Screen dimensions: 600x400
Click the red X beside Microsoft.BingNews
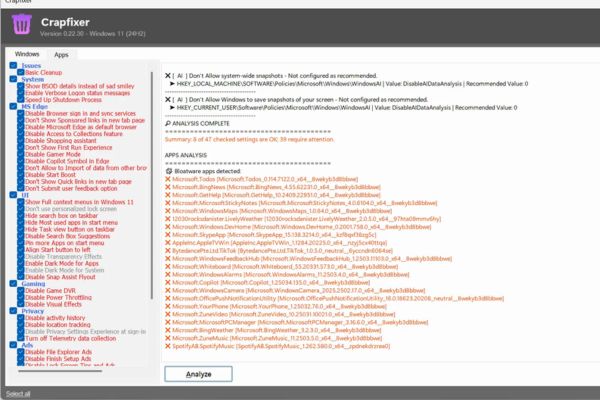tap(168, 187)
